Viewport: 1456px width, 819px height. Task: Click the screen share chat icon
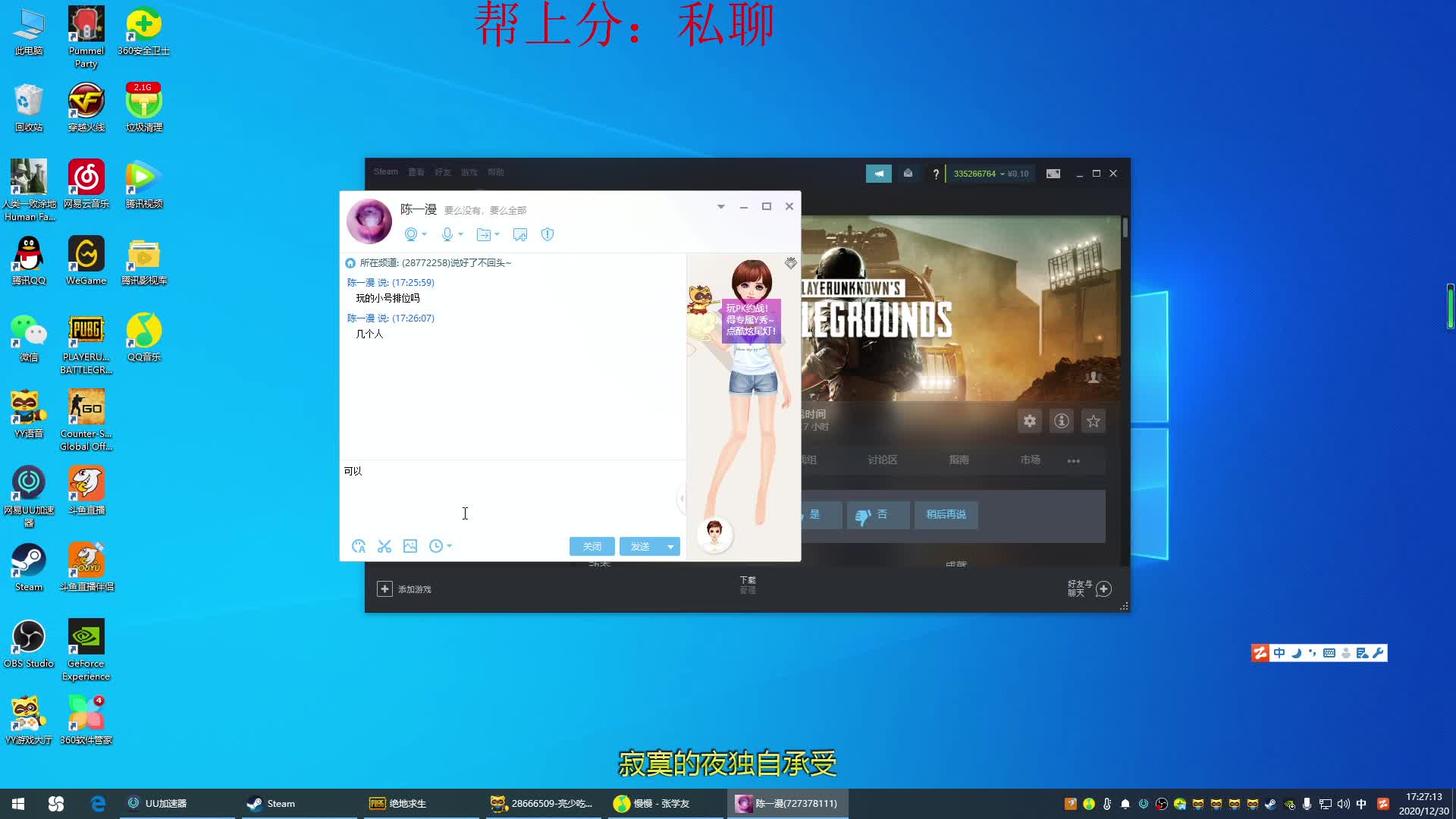(520, 234)
